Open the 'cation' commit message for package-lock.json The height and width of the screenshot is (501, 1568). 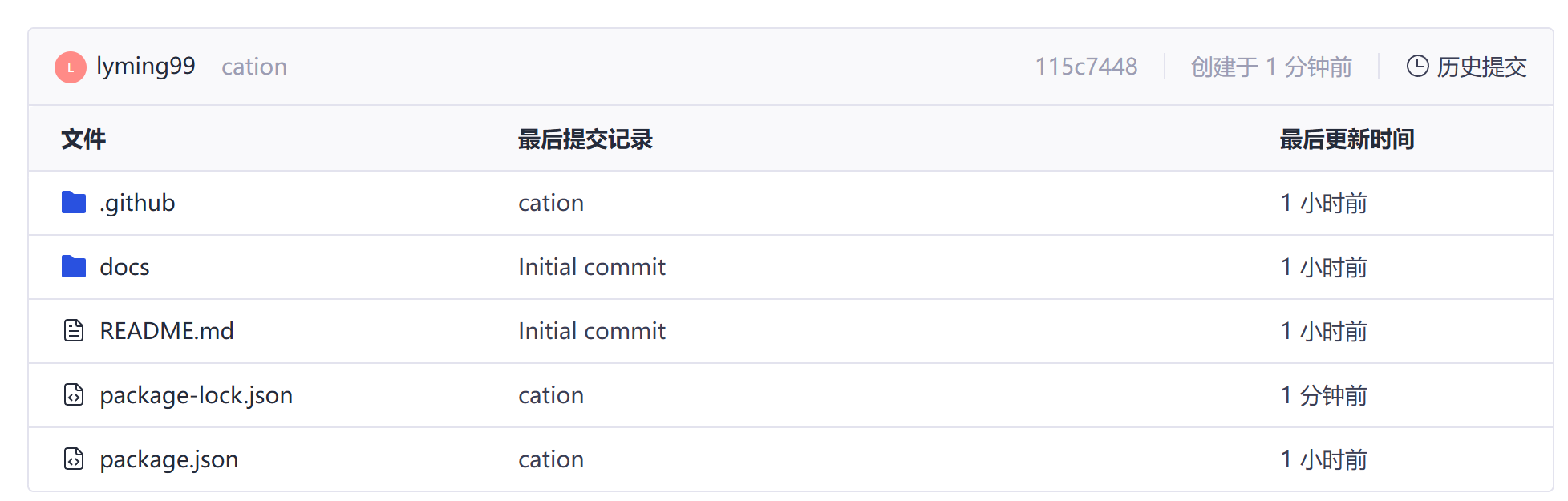click(x=551, y=395)
